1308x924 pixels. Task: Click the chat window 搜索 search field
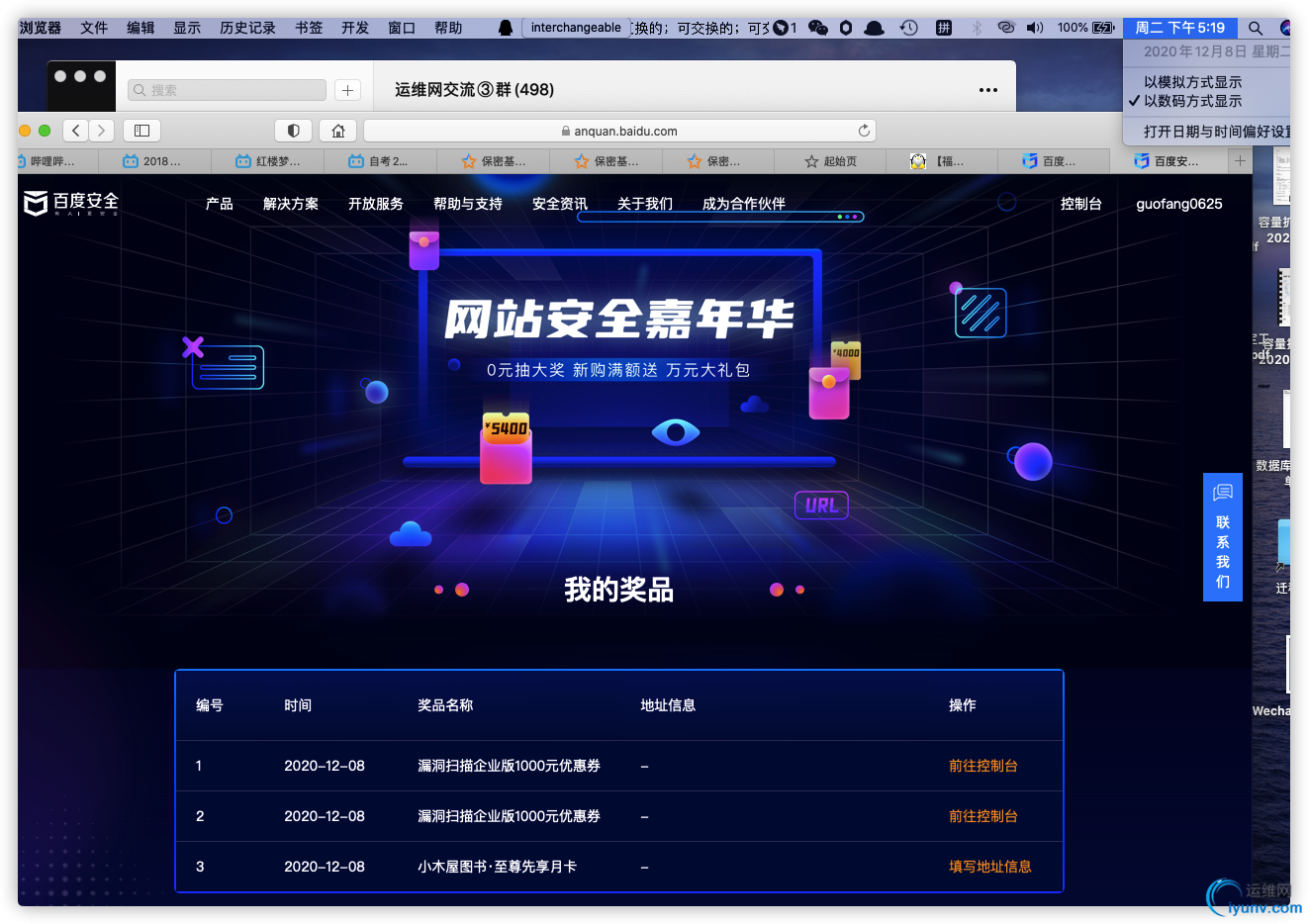coord(227,90)
